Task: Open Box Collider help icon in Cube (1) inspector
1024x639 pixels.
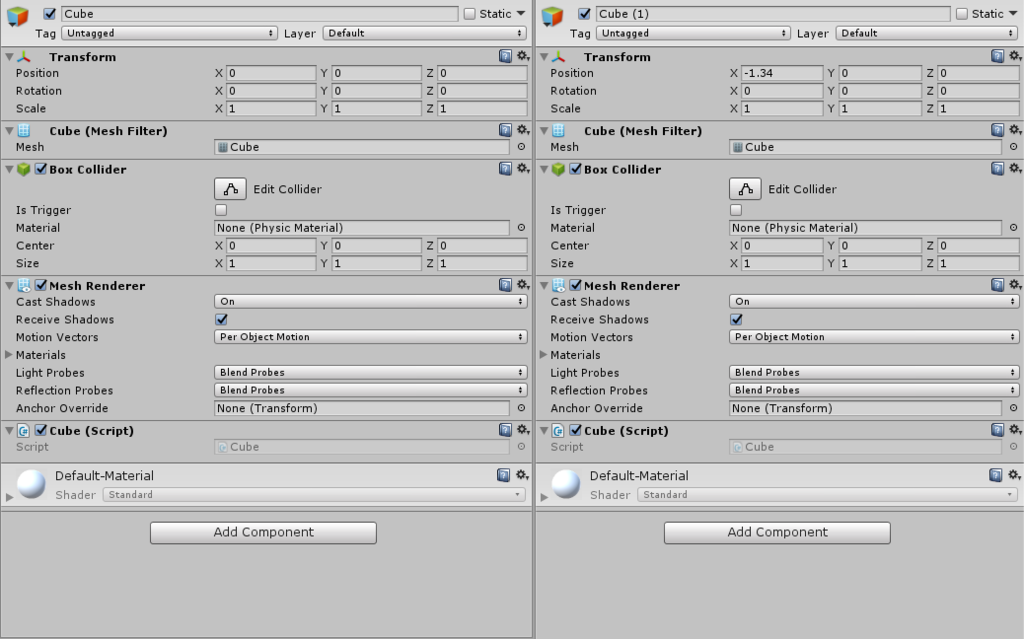Action: pos(997,169)
